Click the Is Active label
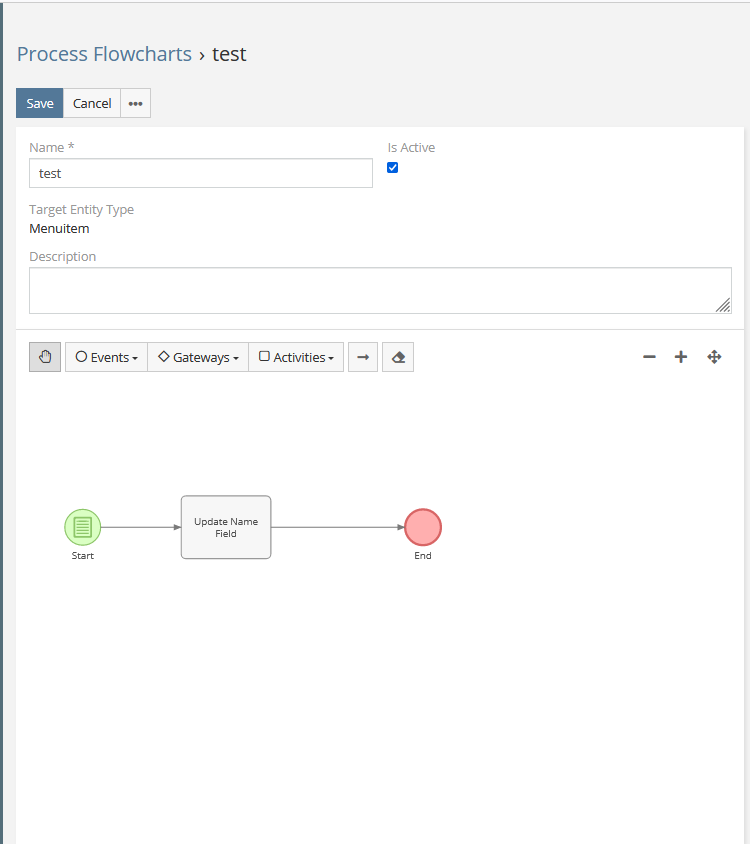Image resolution: width=750 pixels, height=844 pixels. [411, 147]
